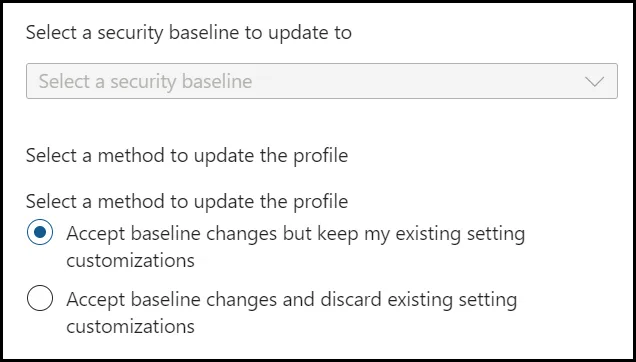Click the 'Select a security baseline to update to' heading
This screenshot has height=362, width=636.
click(189, 33)
